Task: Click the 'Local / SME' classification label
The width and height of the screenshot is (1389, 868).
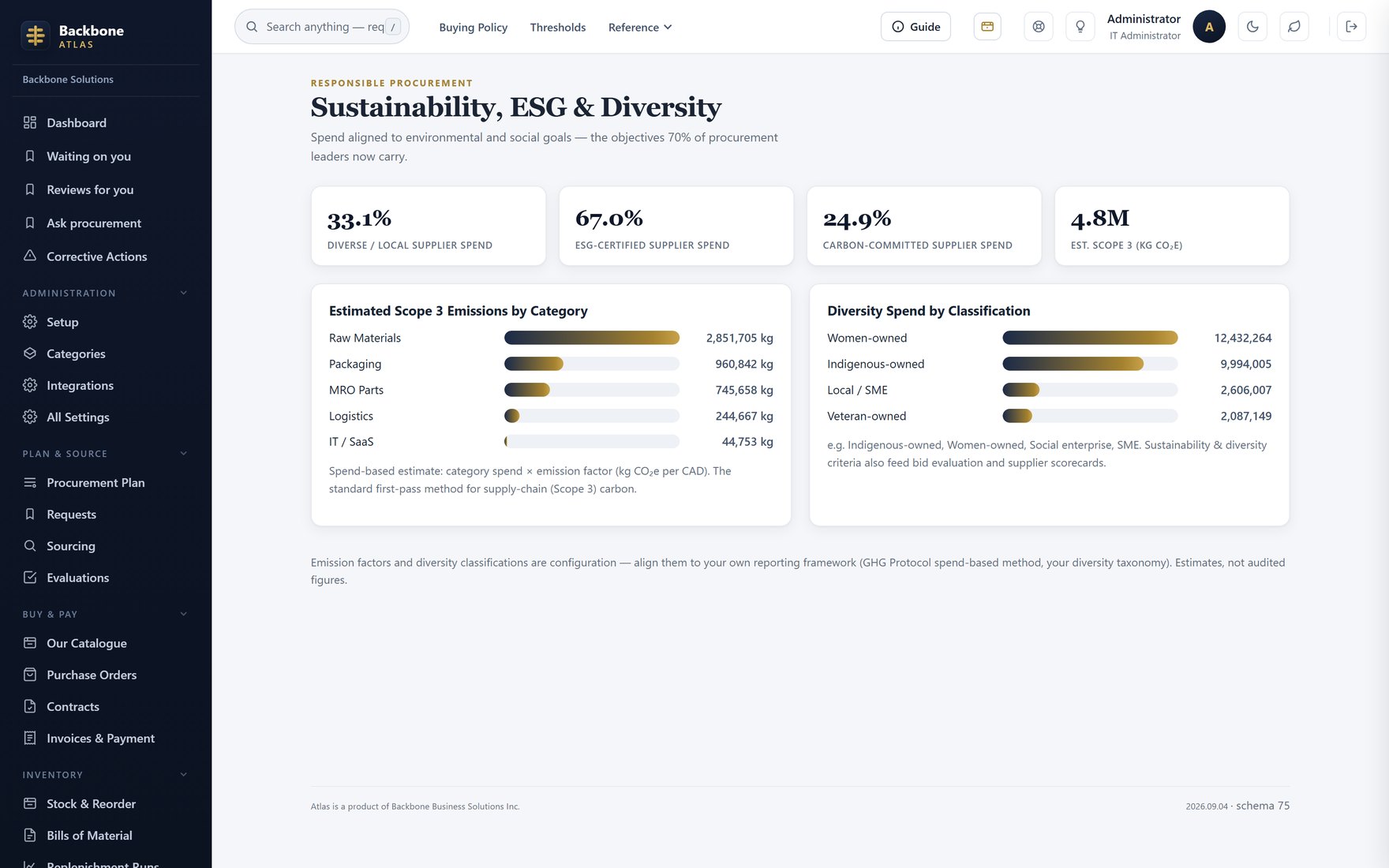Action: pyautogui.click(x=857, y=390)
